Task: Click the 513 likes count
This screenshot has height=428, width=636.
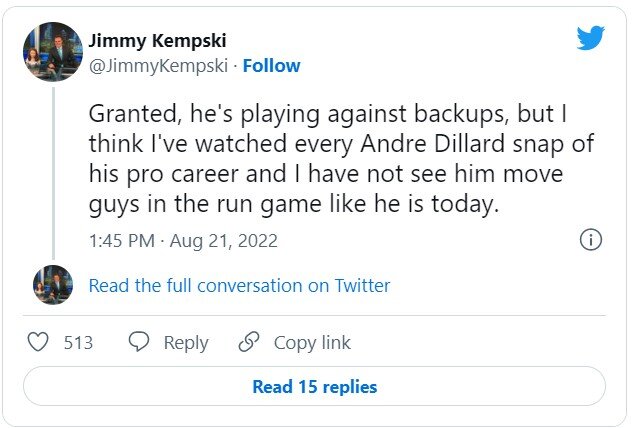Action: 78,343
